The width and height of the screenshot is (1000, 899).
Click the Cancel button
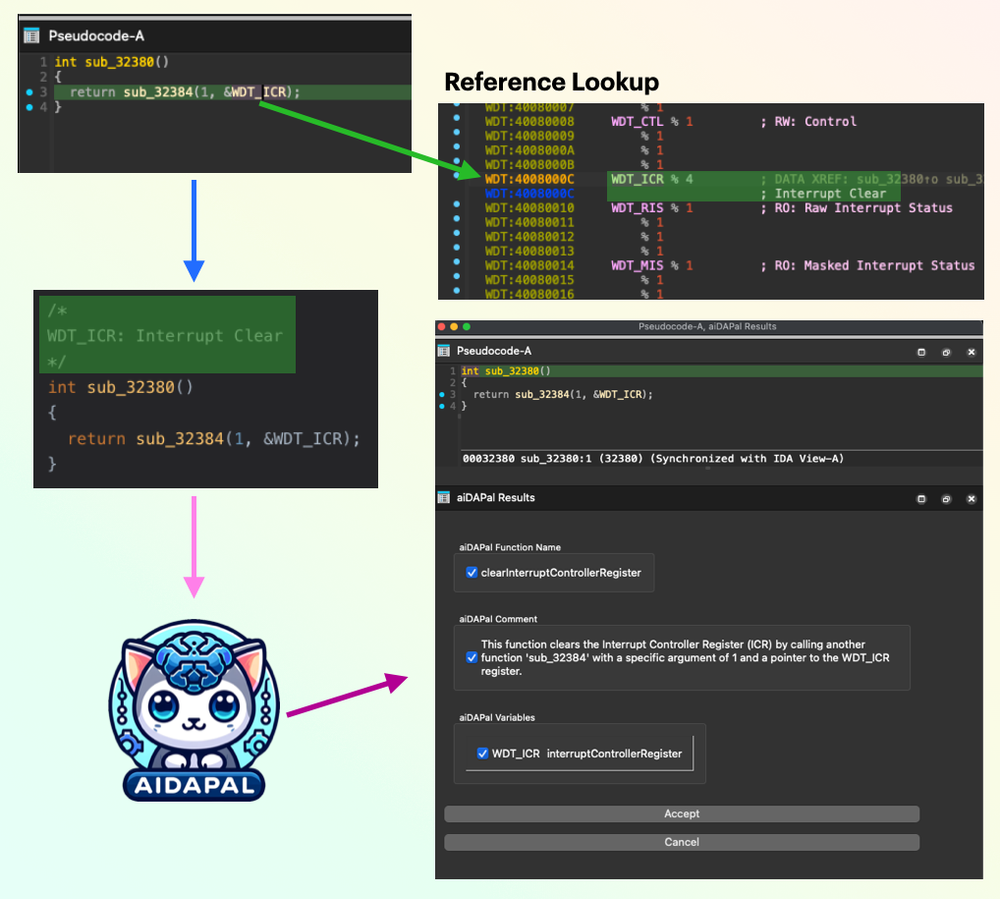(x=682, y=842)
